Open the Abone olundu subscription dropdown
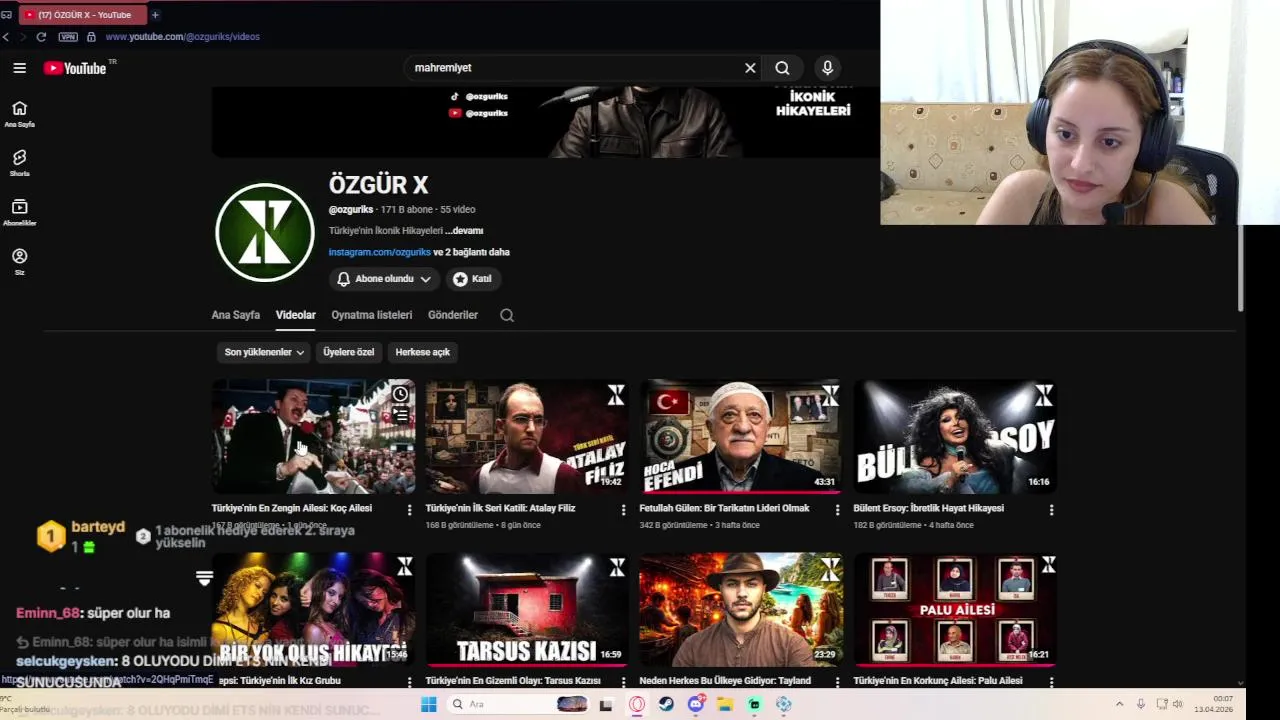The width and height of the screenshot is (1280, 720). (384, 279)
